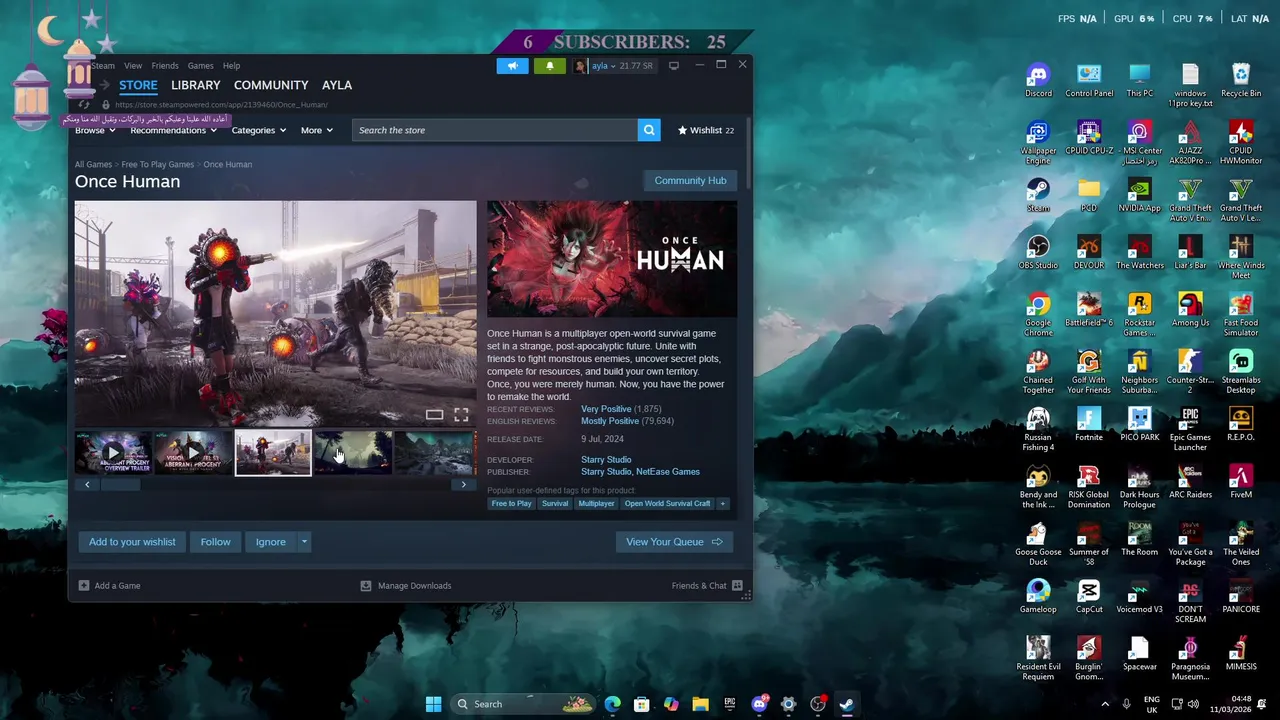Open Google Chrome desktop icon

coord(1038,315)
